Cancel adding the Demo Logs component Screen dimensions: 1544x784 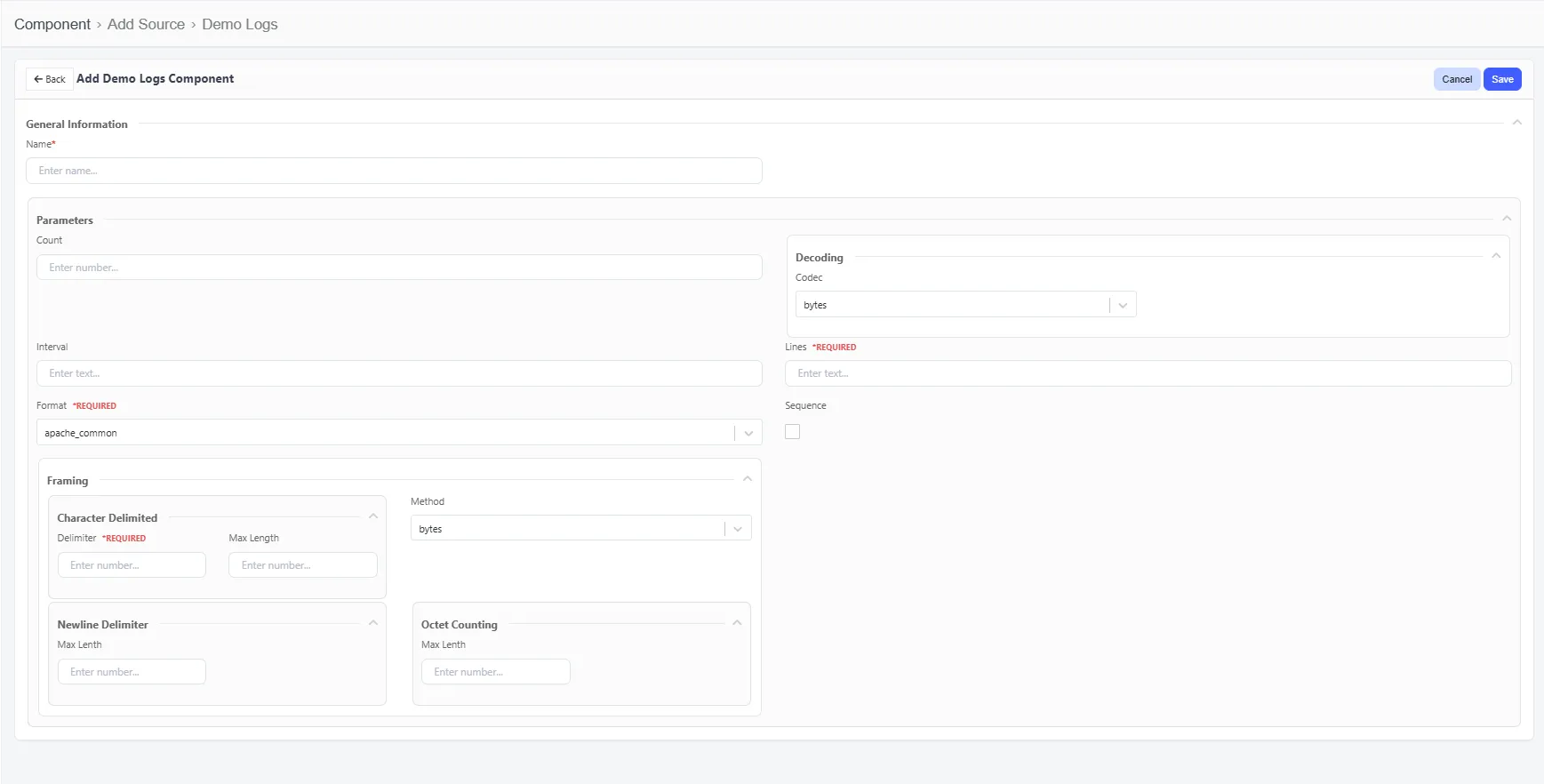1457,79
